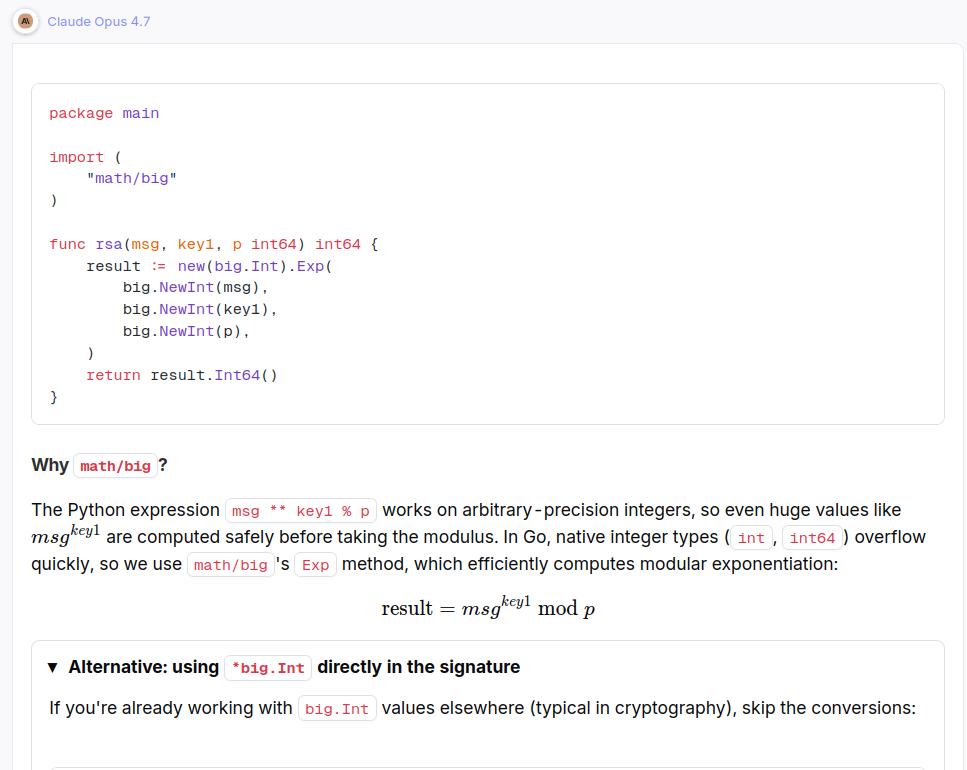Click the 'big.NewInt(p),' code line
Image resolution: width=967 pixels, height=770 pixels.
click(186, 332)
